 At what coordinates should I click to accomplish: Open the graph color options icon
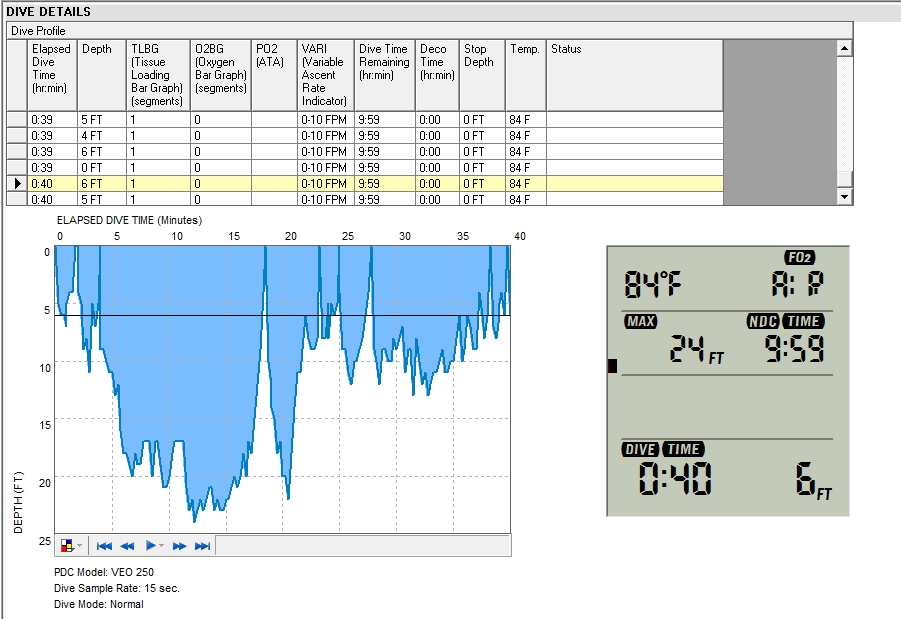click(x=67, y=545)
